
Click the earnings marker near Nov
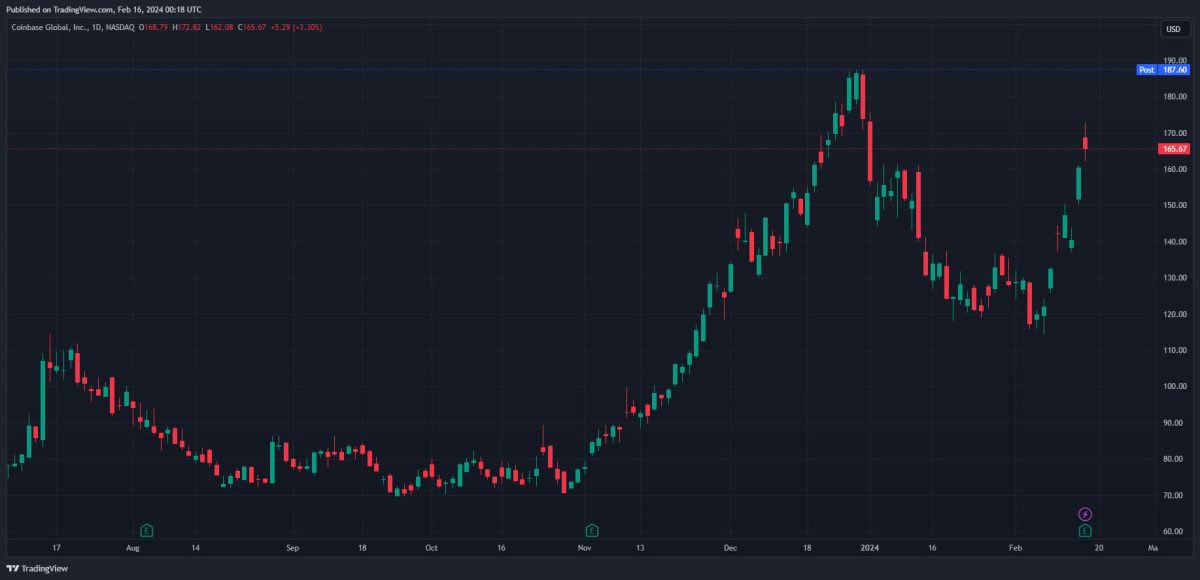click(592, 530)
